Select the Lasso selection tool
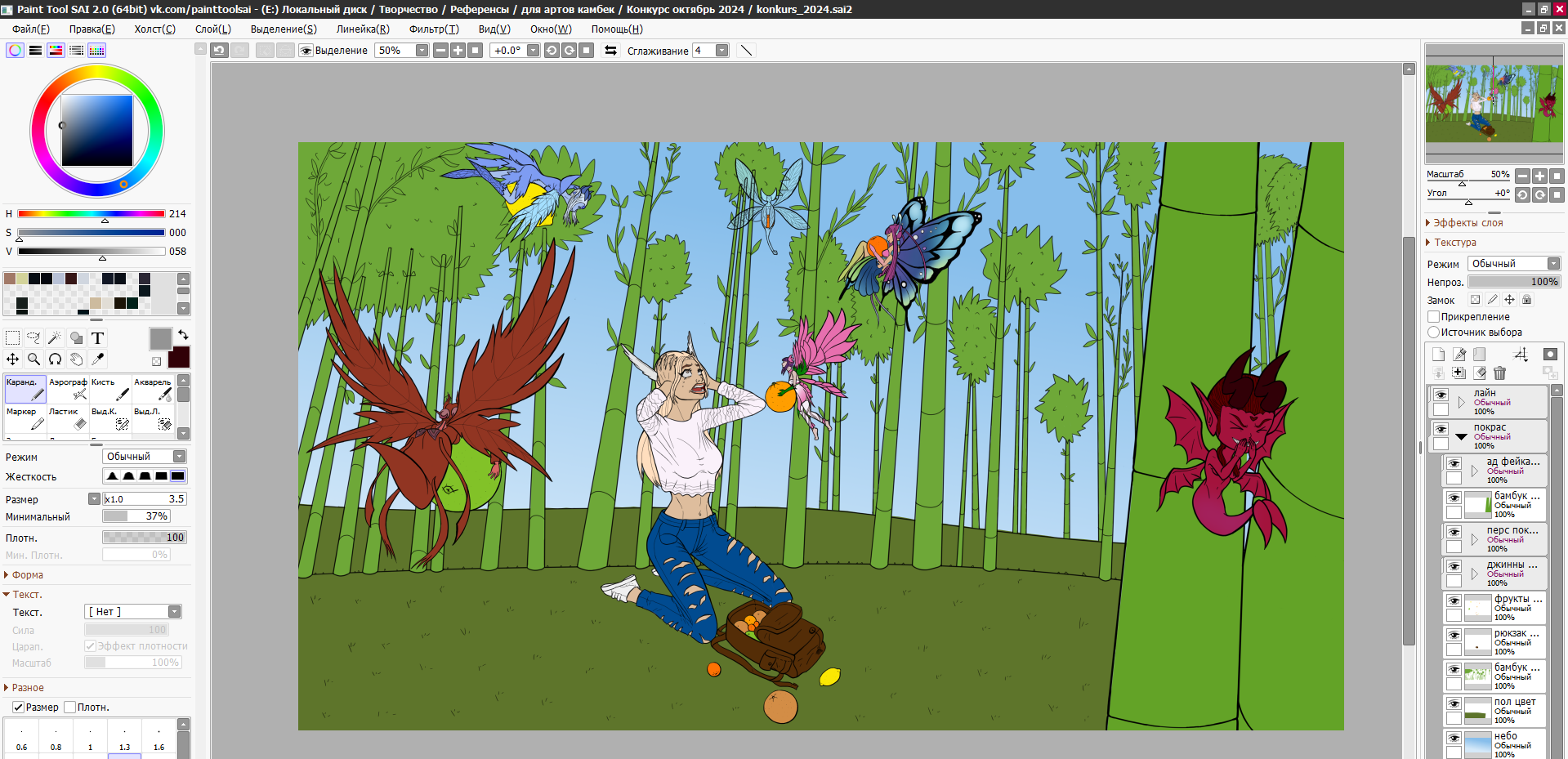The height and width of the screenshot is (759, 1568). [34, 337]
